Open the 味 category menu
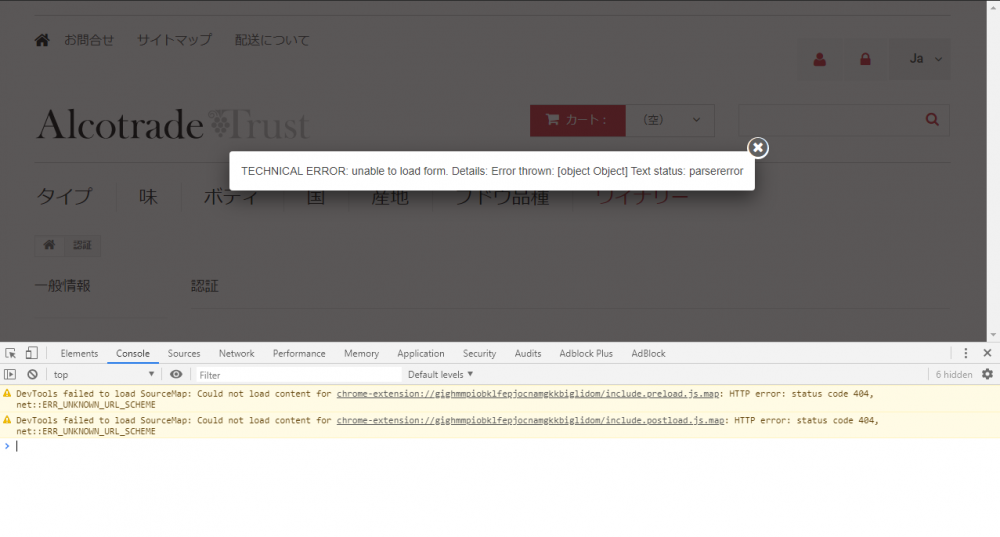Viewport: 1000px width, 537px height. 148,196
